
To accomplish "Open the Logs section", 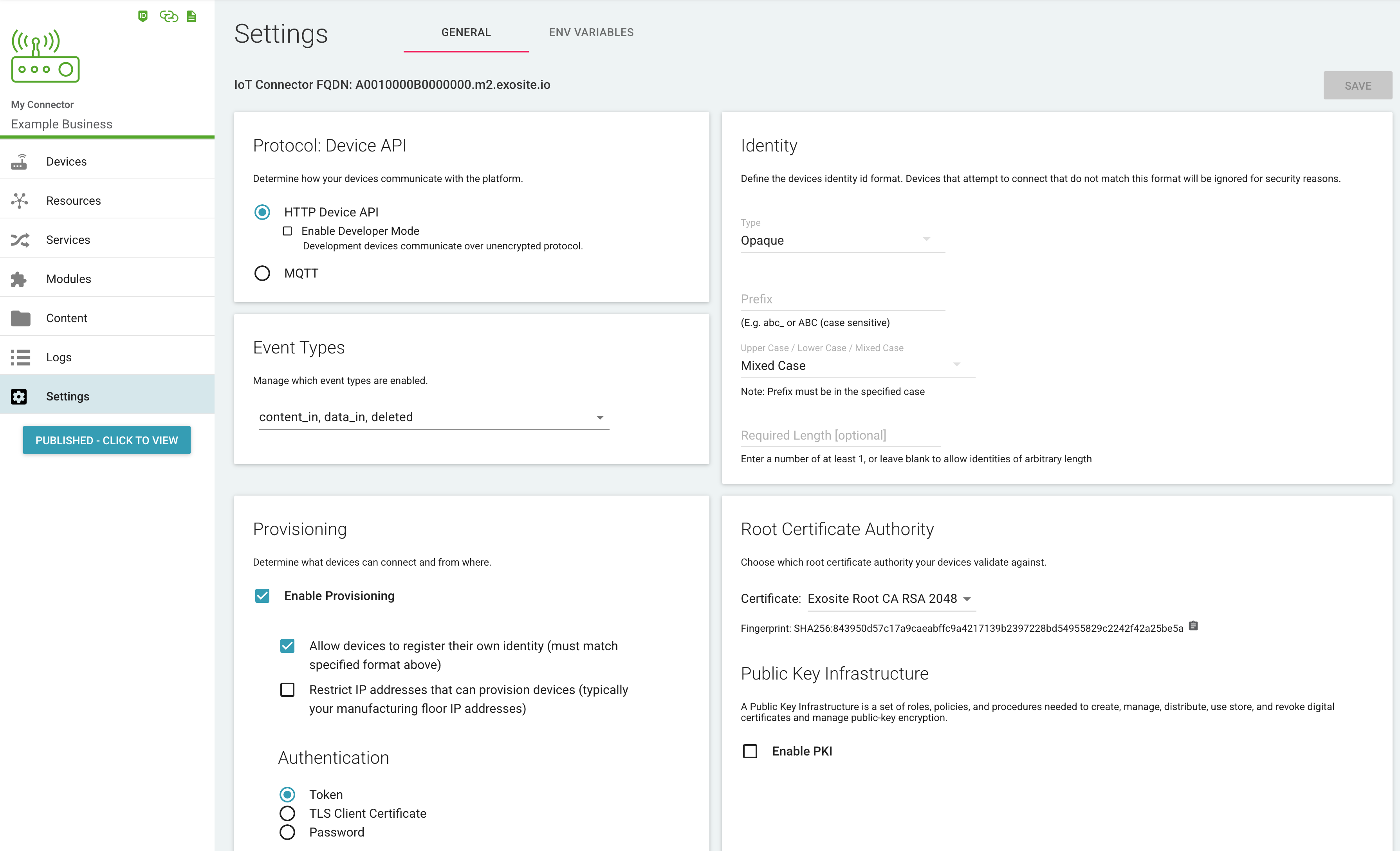I will click(x=58, y=357).
